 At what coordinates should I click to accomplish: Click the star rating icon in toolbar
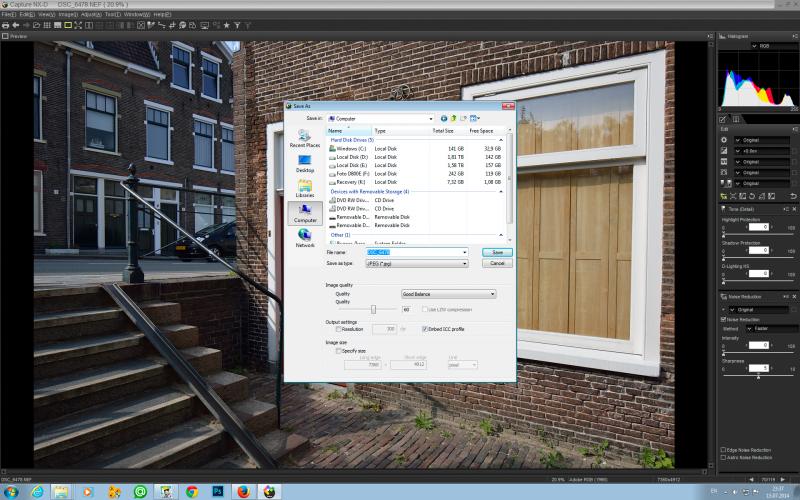click(227, 25)
